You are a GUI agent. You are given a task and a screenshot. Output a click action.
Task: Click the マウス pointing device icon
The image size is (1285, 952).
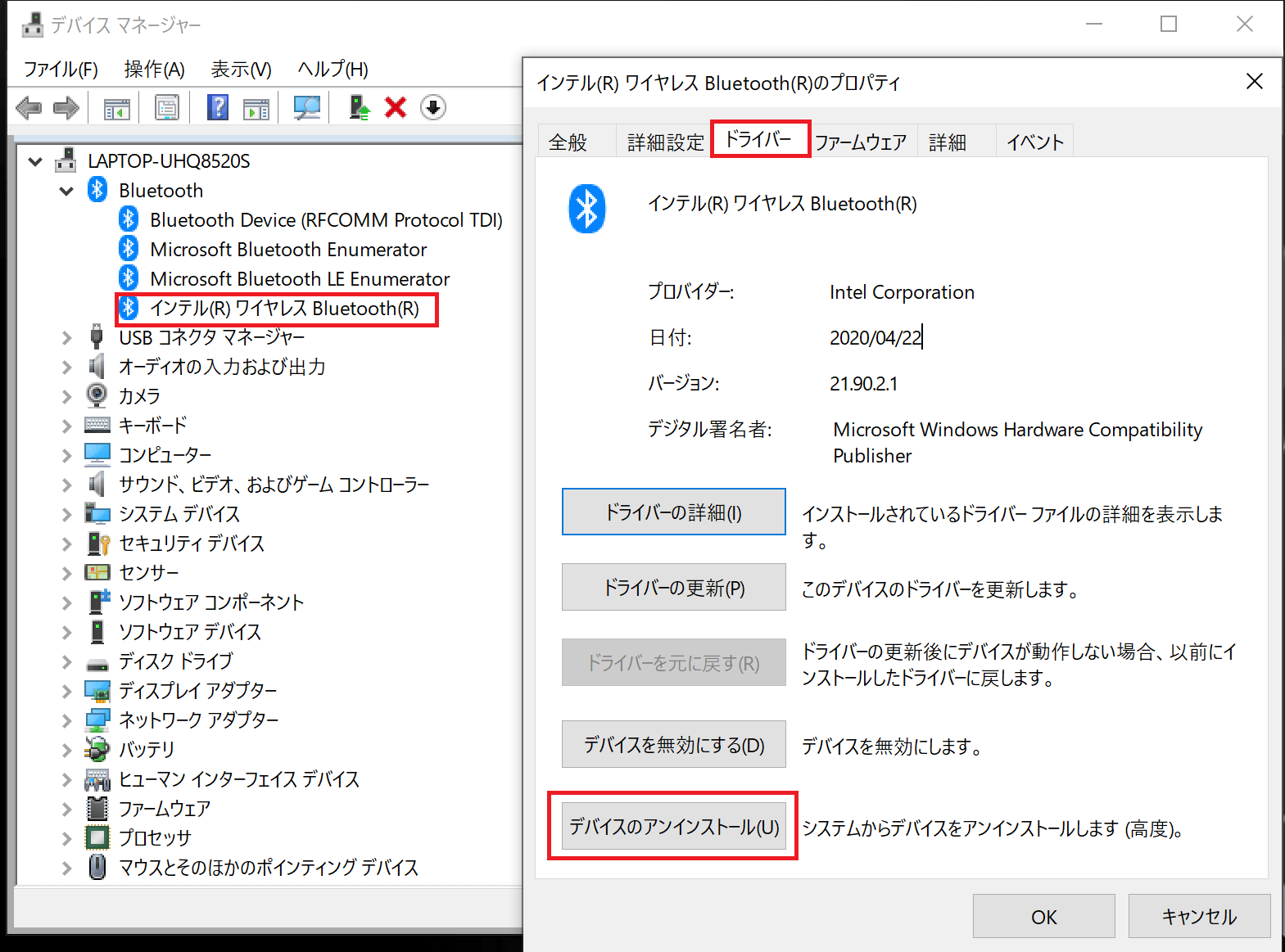click(x=97, y=867)
